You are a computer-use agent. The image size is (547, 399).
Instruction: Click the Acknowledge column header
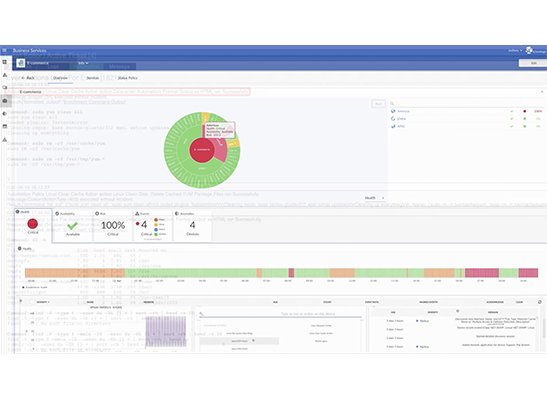[495, 302]
